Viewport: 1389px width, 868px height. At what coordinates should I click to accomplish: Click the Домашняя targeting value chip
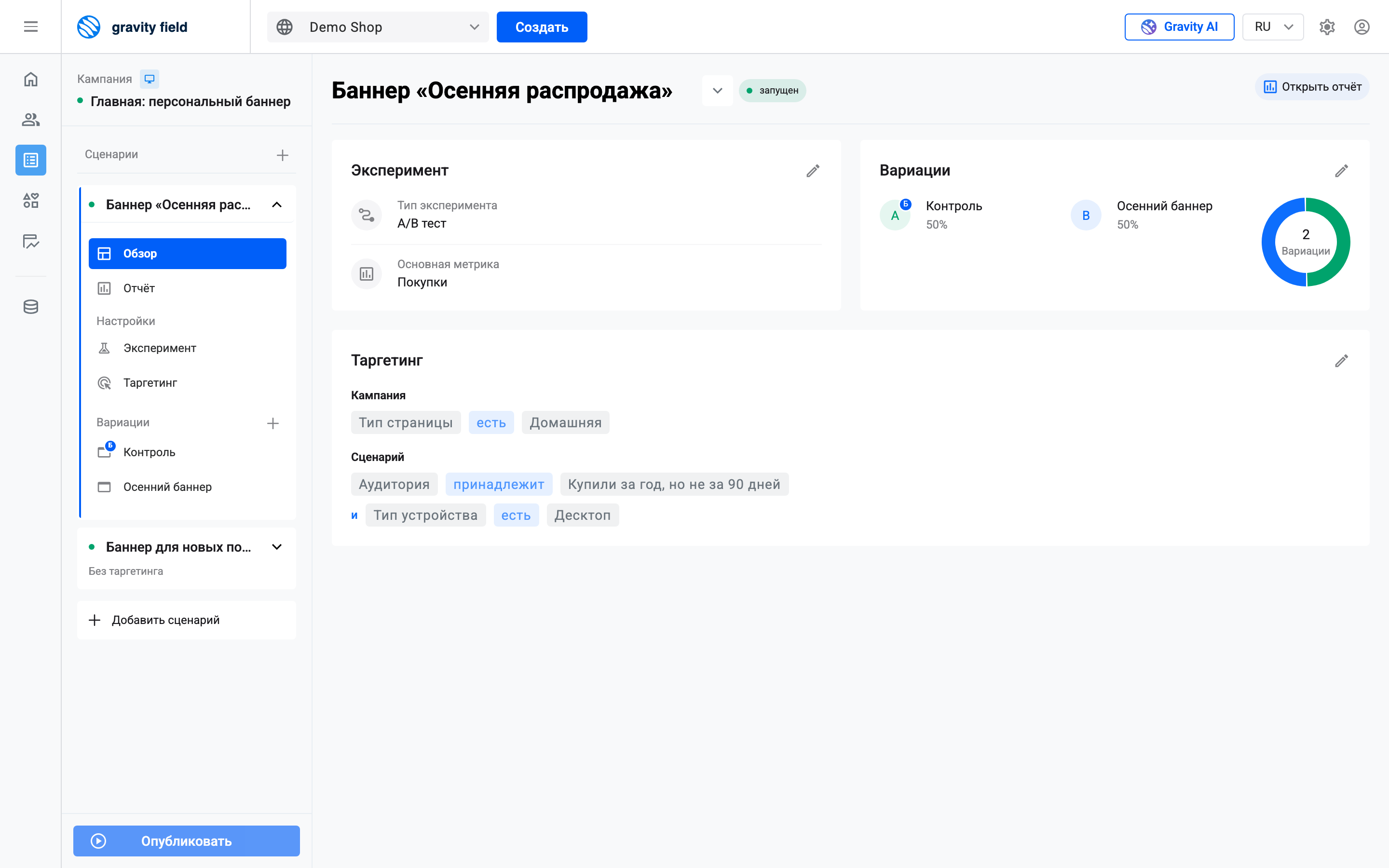click(565, 422)
